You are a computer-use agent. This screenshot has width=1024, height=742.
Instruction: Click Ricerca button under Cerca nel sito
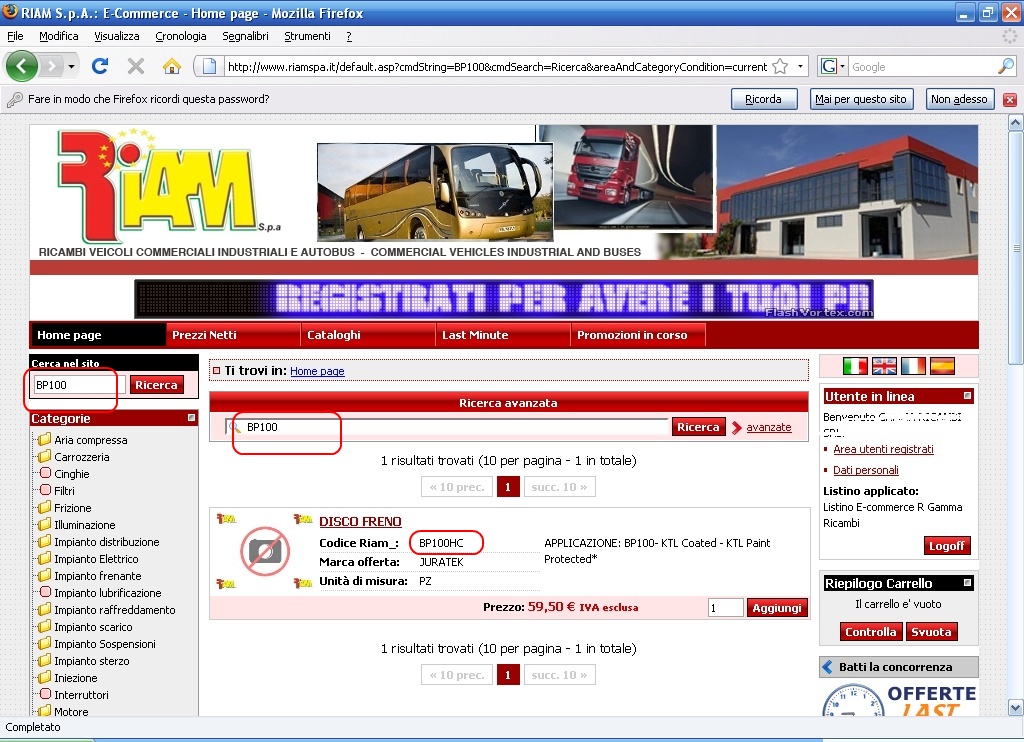[x=157, y=385]
